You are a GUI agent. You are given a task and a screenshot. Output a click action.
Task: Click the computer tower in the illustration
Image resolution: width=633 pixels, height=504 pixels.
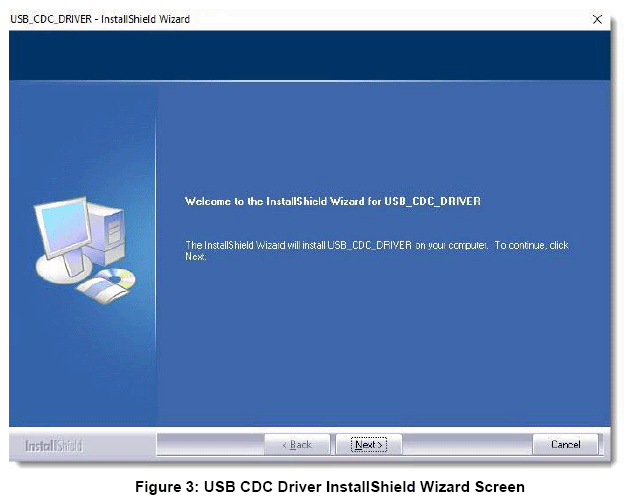112,232
